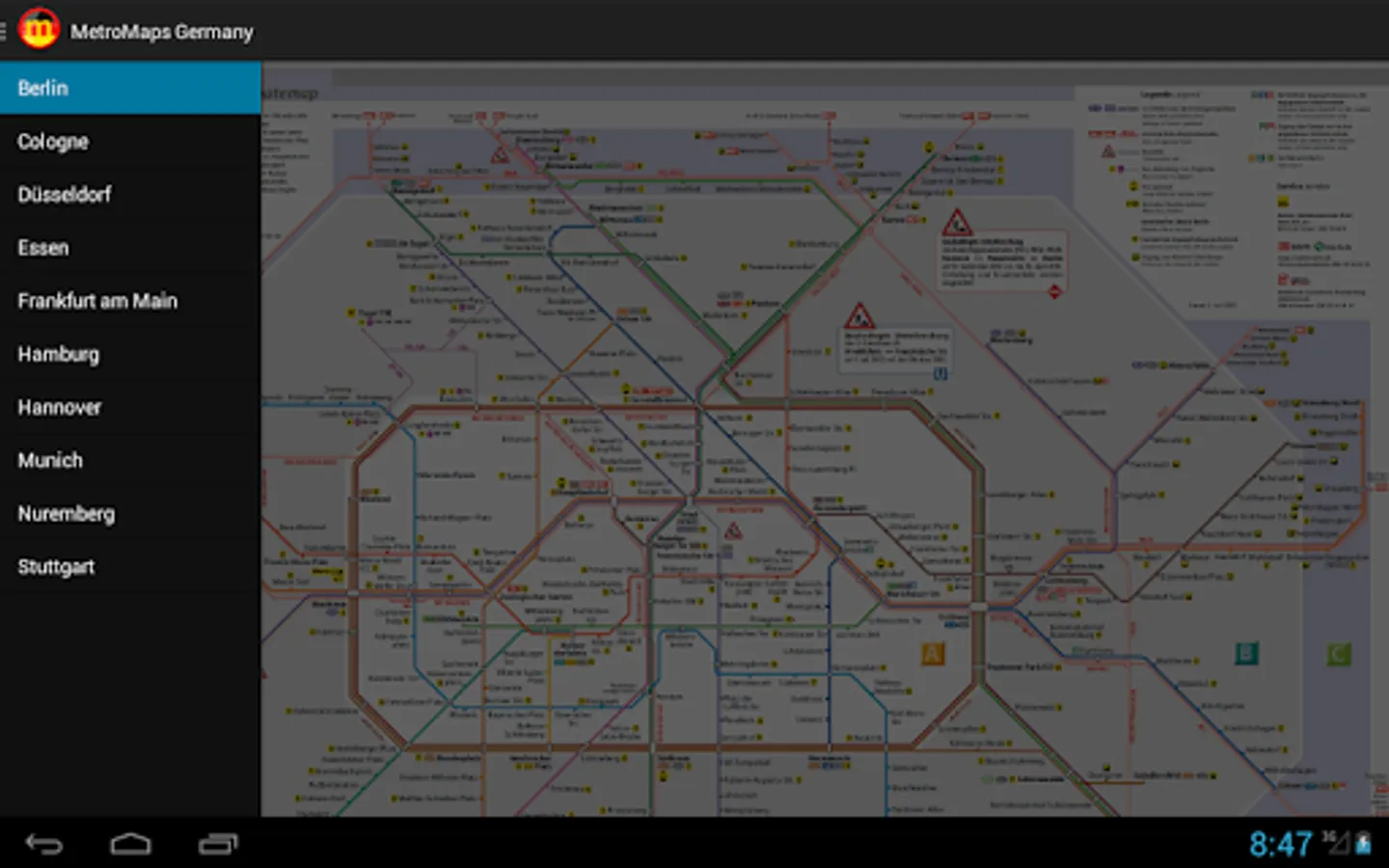The height and width of the screenshot is (868, 1389).
Task: Tap the teal zone B marker on map
Action: pyautogui.click(x=1246, y=654)
